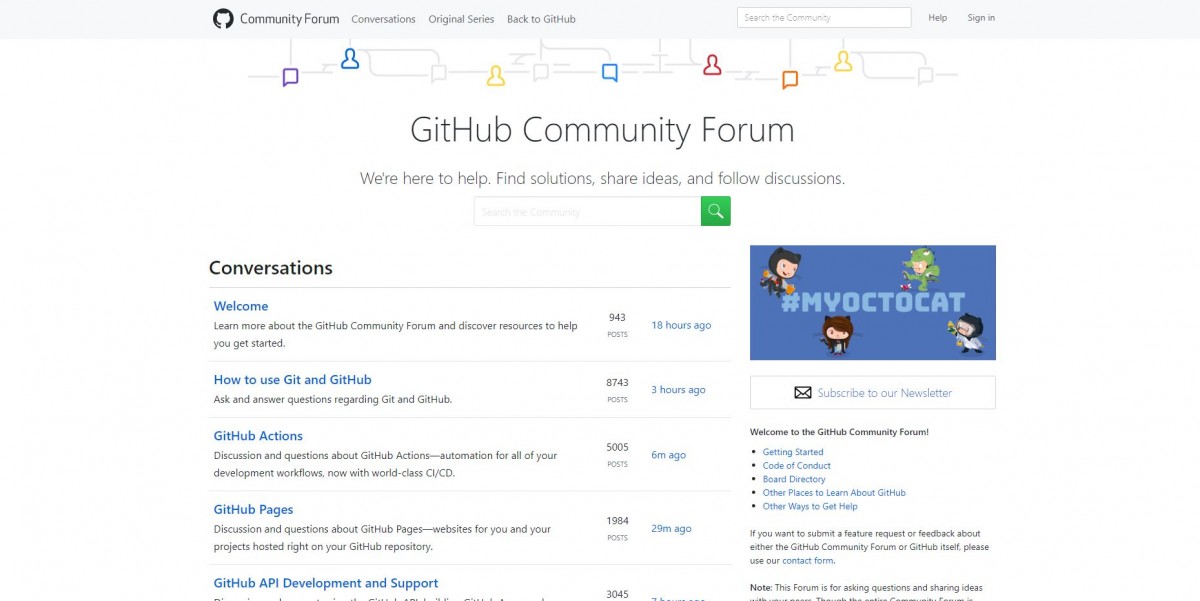Screen dimensions: 1200x601
Task: Open the GitHub Actions board
Action: tap(258, 436)
